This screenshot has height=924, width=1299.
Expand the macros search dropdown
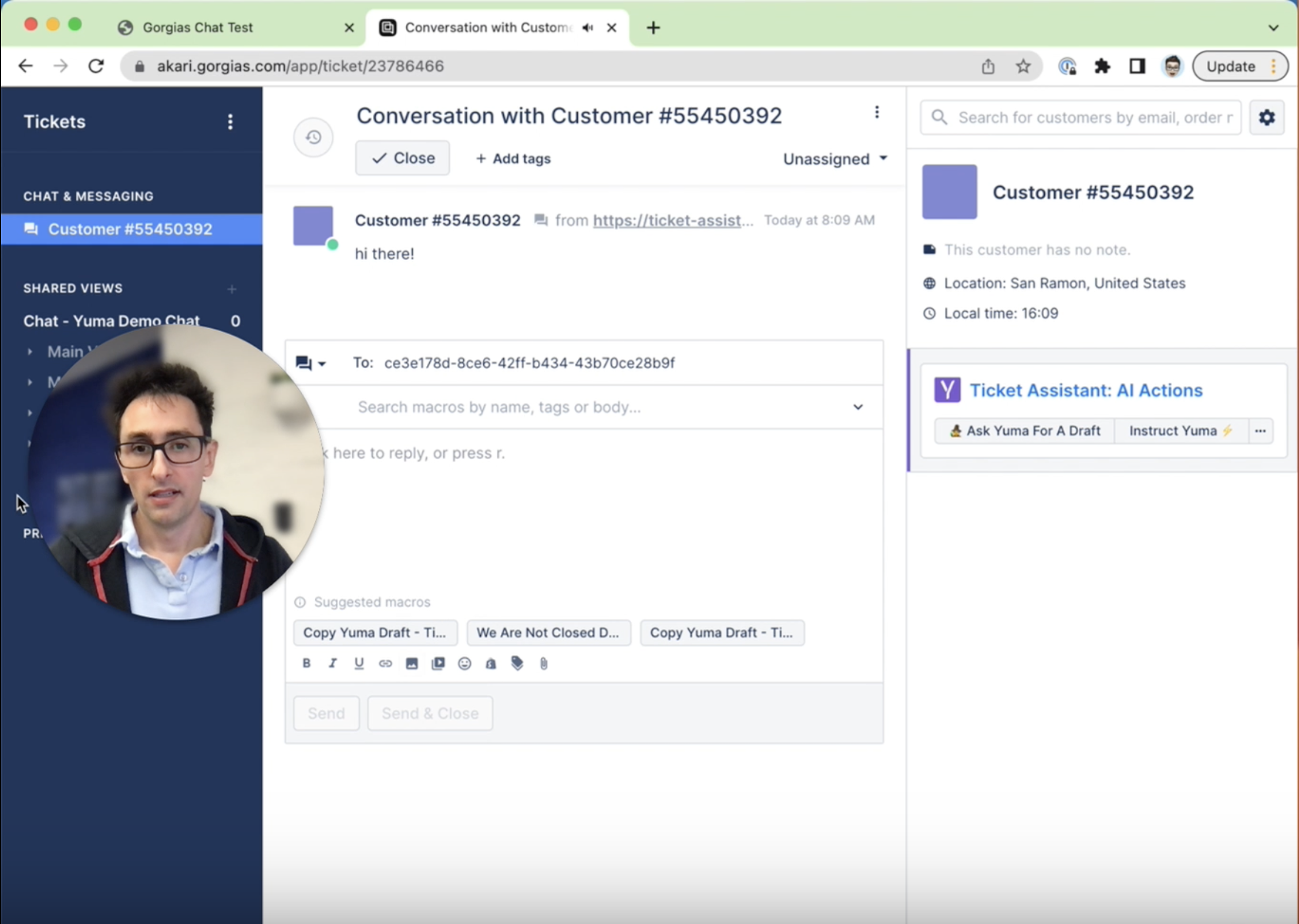click(x=858, y=407)
